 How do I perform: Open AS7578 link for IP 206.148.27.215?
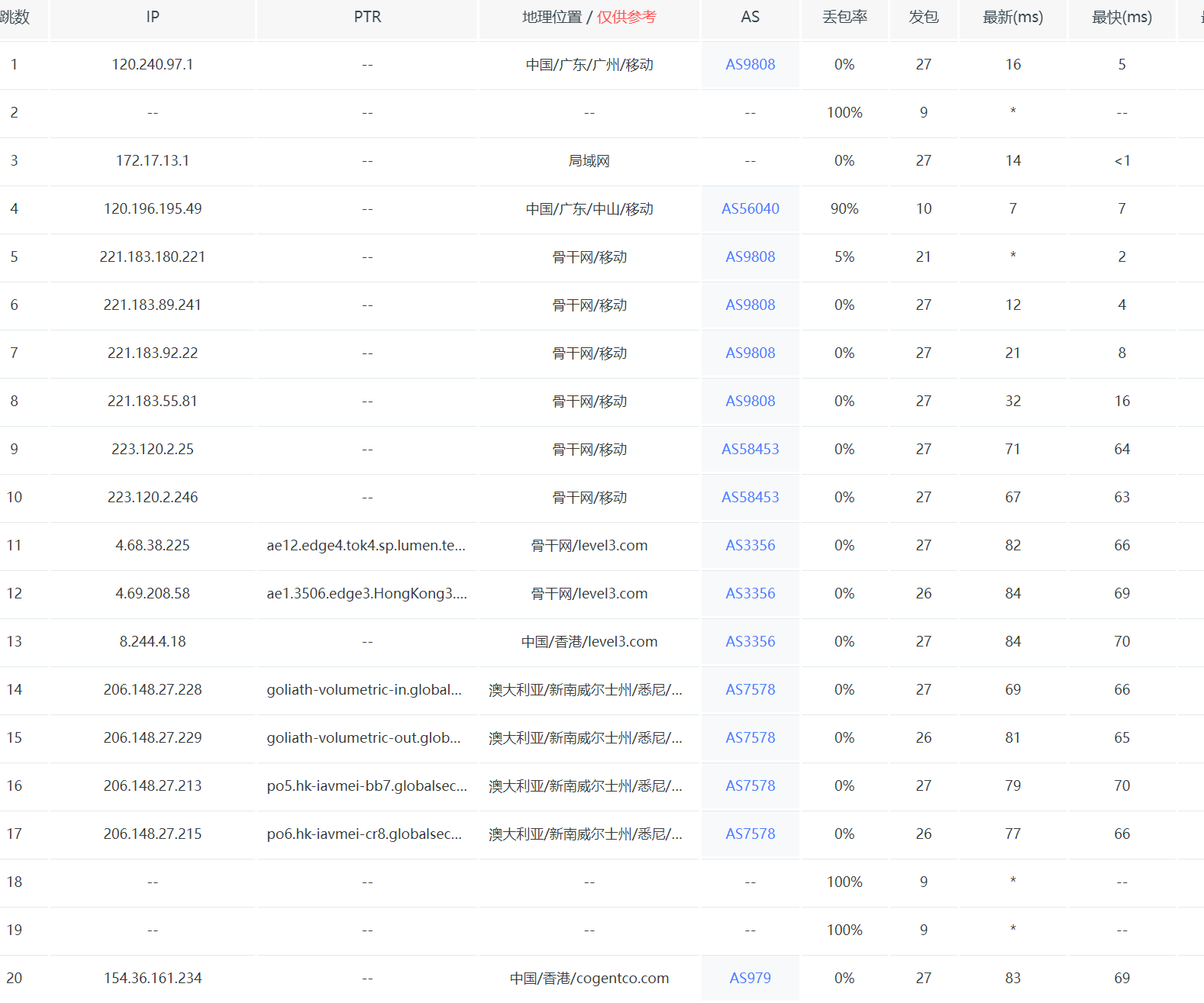tap(750, 834)
